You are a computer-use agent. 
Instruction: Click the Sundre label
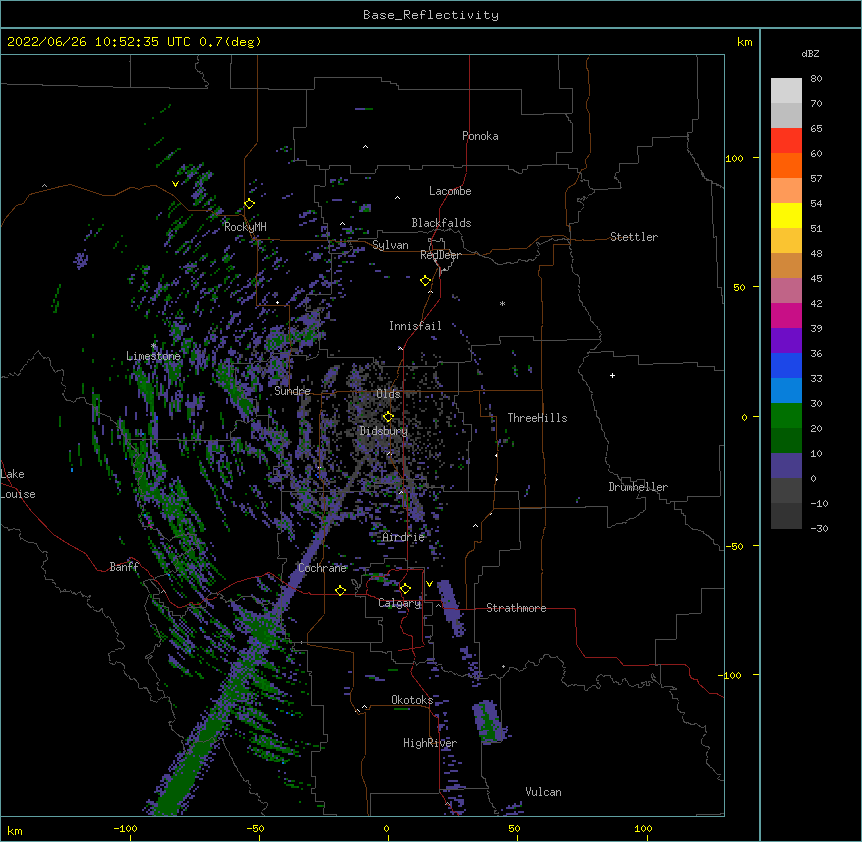pyautogui.click(x=292, y=391)
